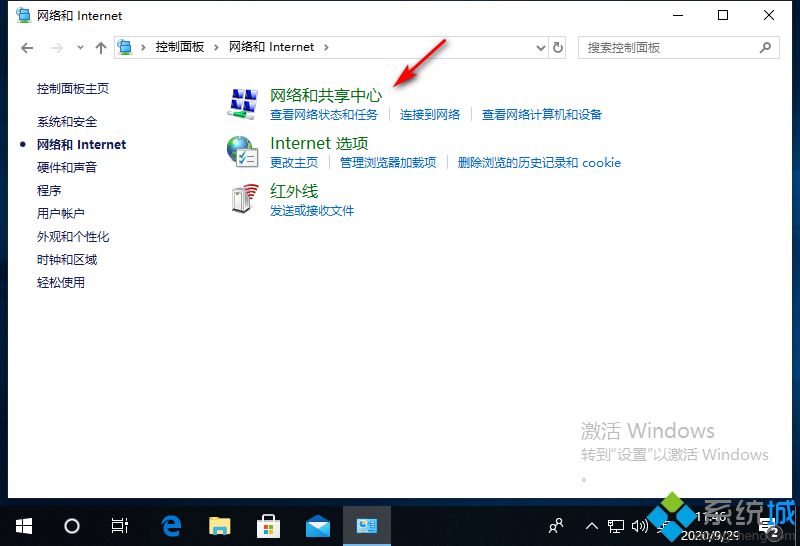Click the Network and Sharing Center icon
800x546 pixels.
242,104
